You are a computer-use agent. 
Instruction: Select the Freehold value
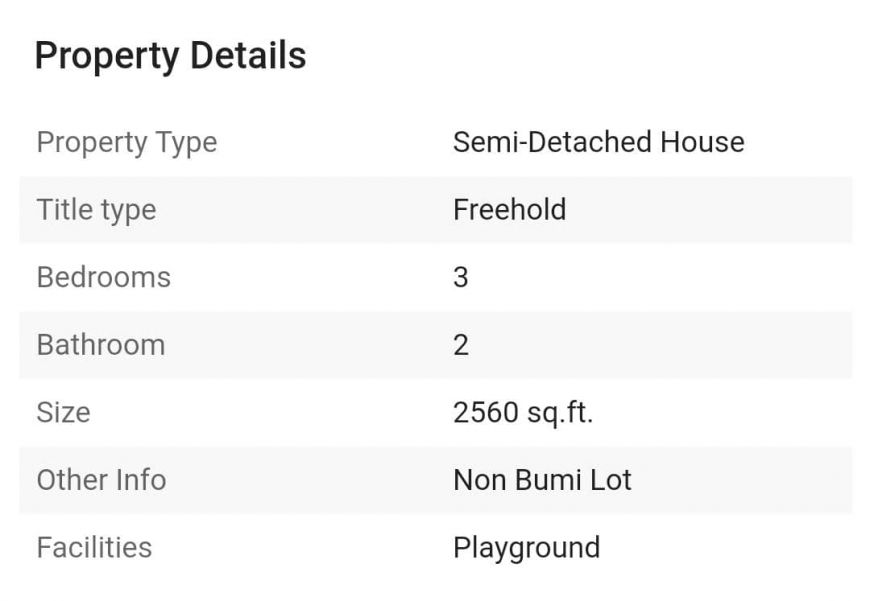[509, 210]
